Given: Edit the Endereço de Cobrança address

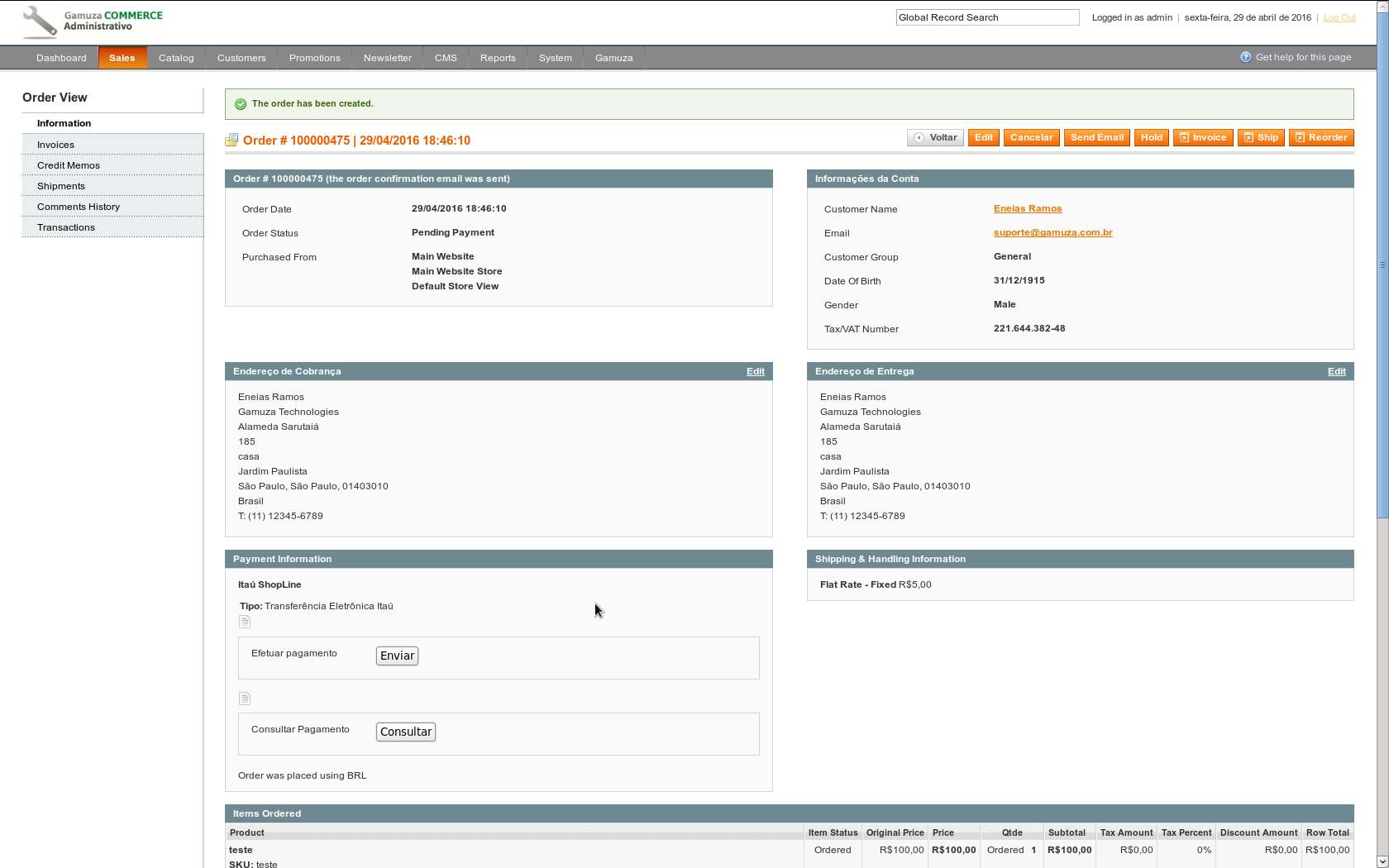Looking at the screenshot, I should [x=756, y=371].
